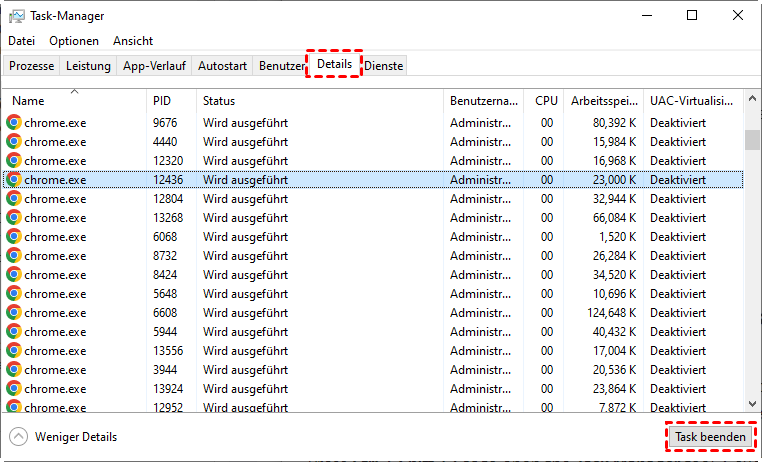Sort by the Name column header
The width and height of the screenshot is (762, 462).
pyautogui.click(x=74, y=101)
